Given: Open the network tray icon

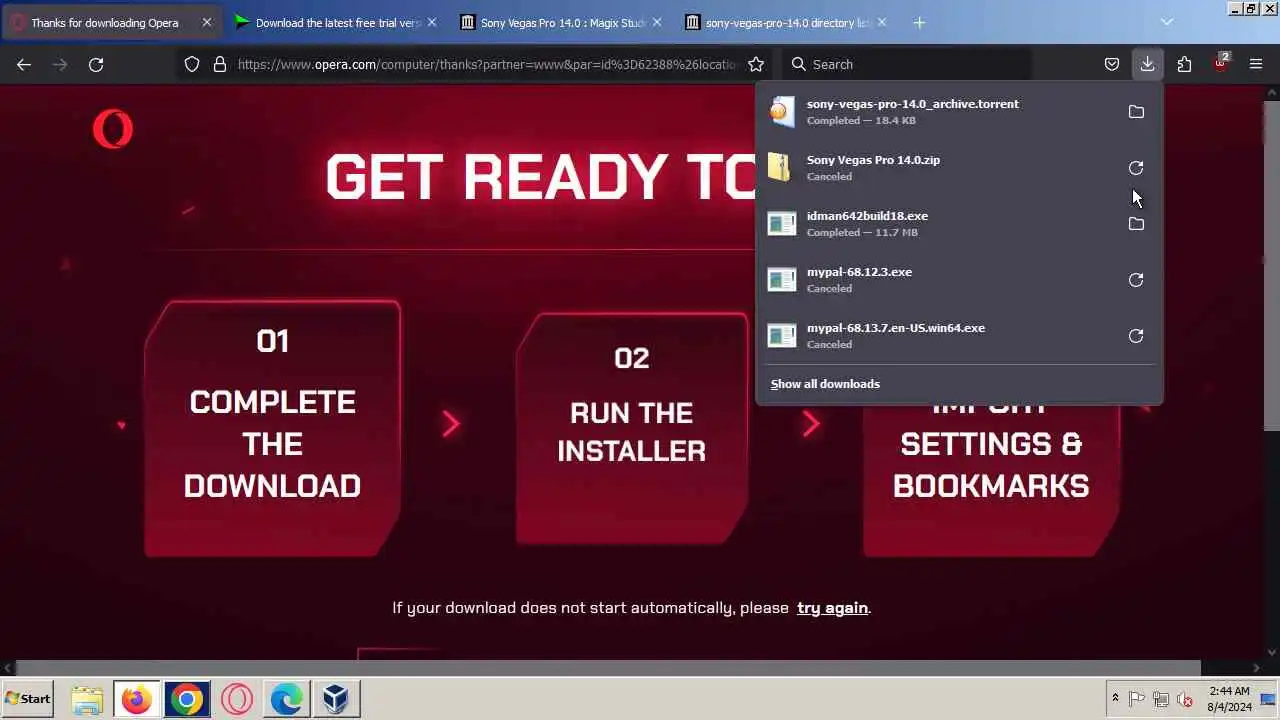Looking at the screenshot, I should tap(1161, 699).
